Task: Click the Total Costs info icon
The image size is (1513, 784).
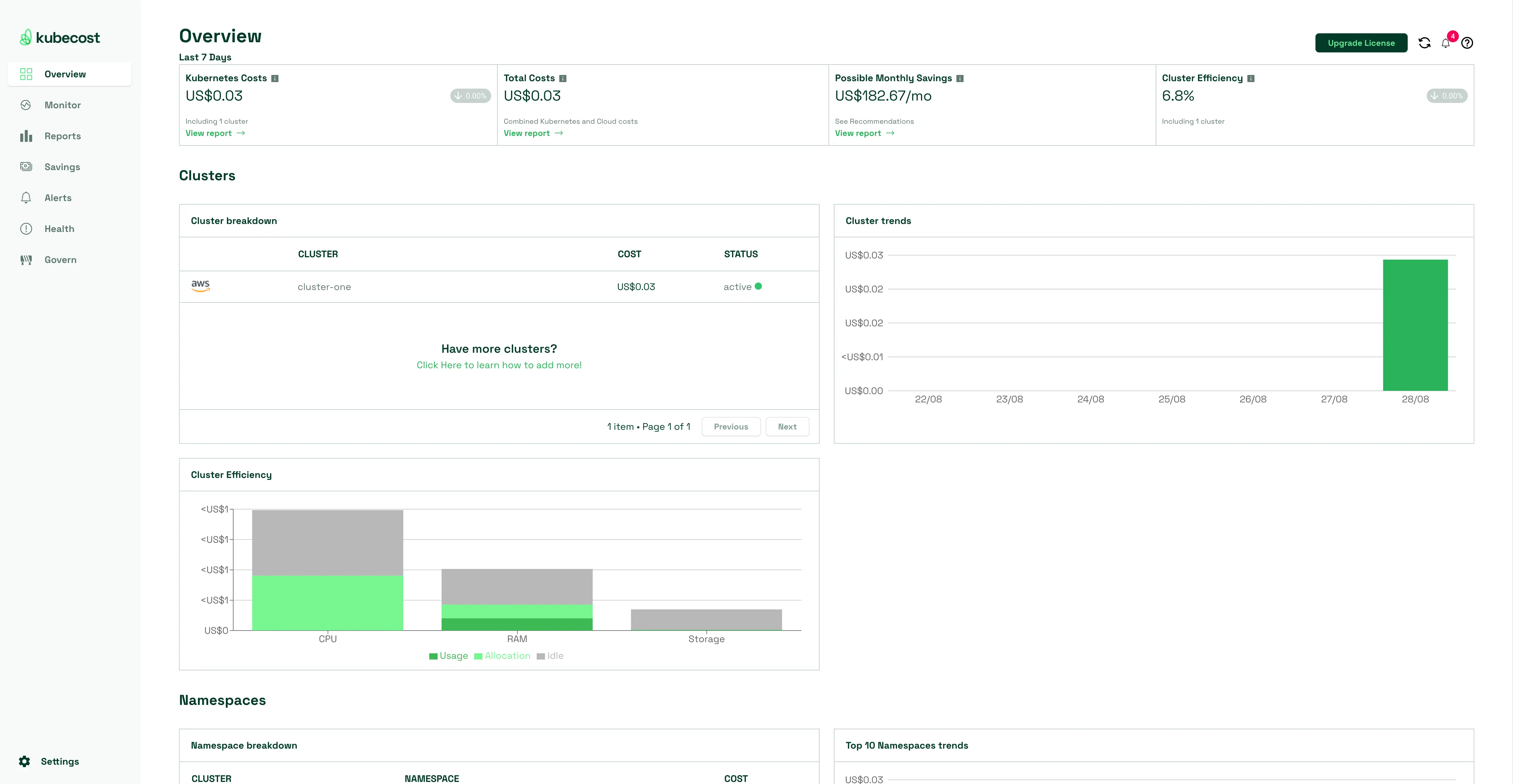Action: click(563, 79)
